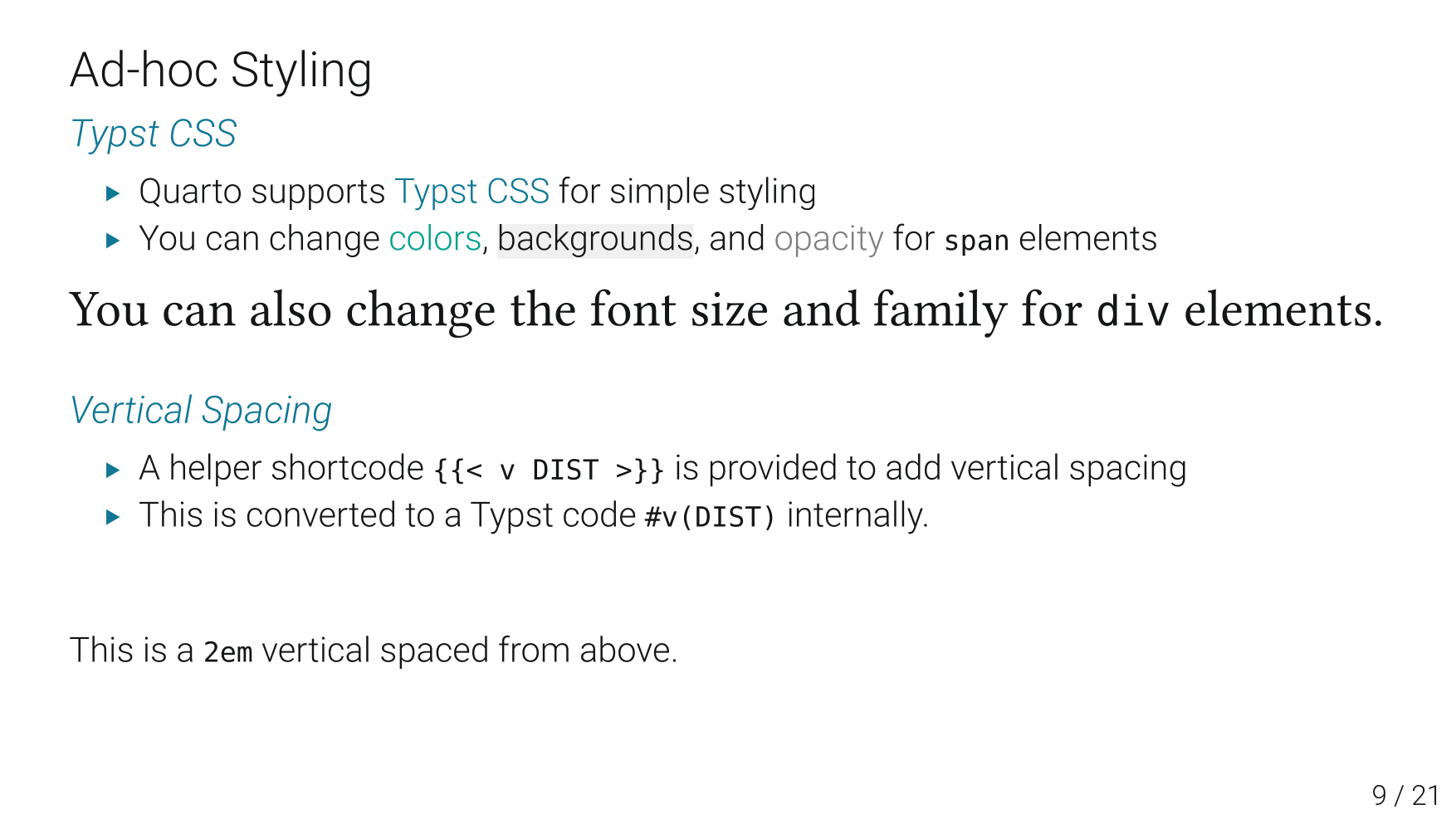Click the "#v(DIST)" inline code
This screenshot has width=1456, height=819.
710,517
